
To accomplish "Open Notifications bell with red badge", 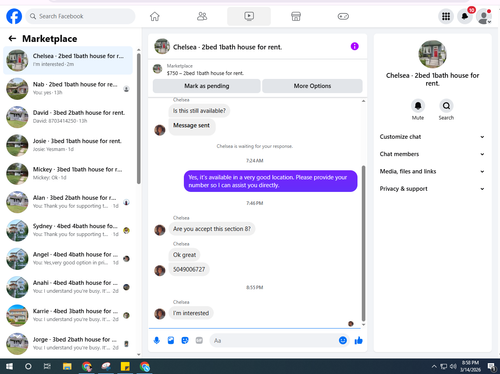I will (465, 16).
